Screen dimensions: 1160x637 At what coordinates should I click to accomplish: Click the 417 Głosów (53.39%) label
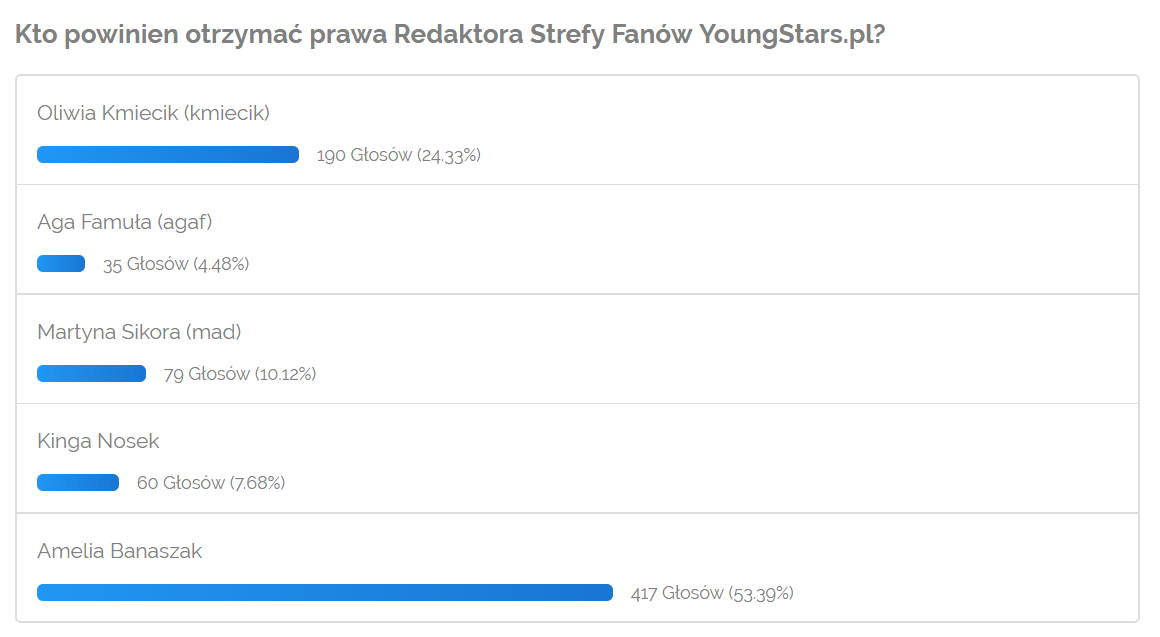click(x=712, y=593)
